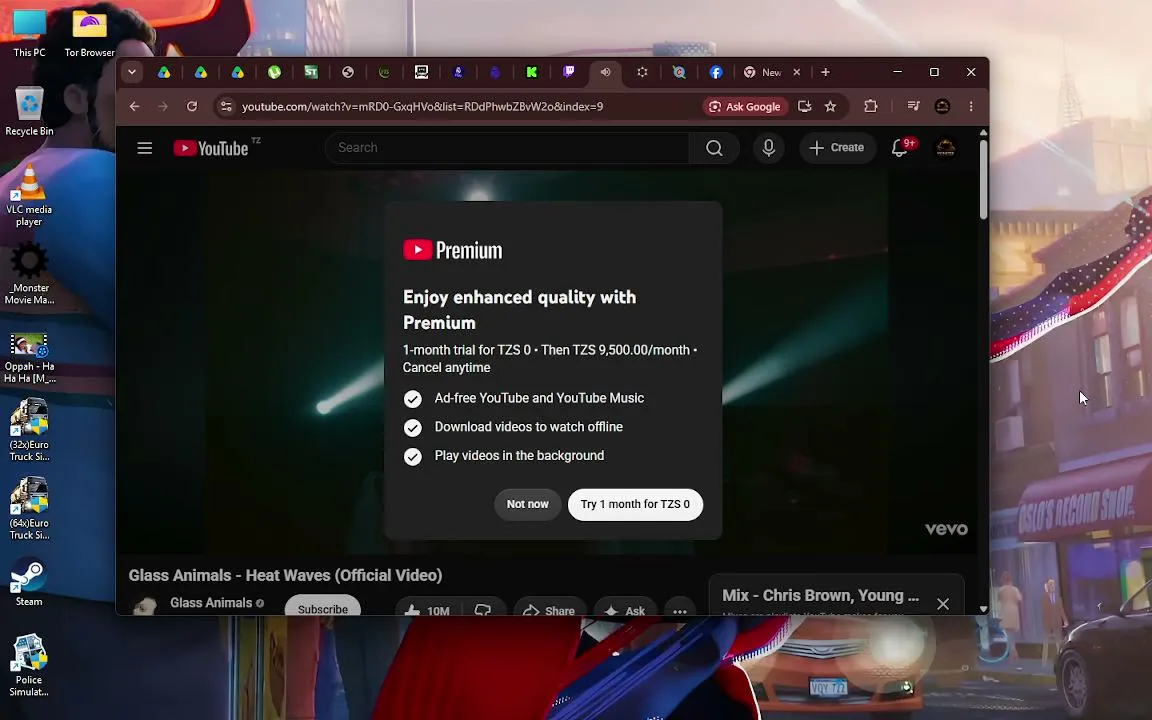Select the active YouTube tab playing audio
This screenshot has width=1152, height=720.
click(605, 72)
